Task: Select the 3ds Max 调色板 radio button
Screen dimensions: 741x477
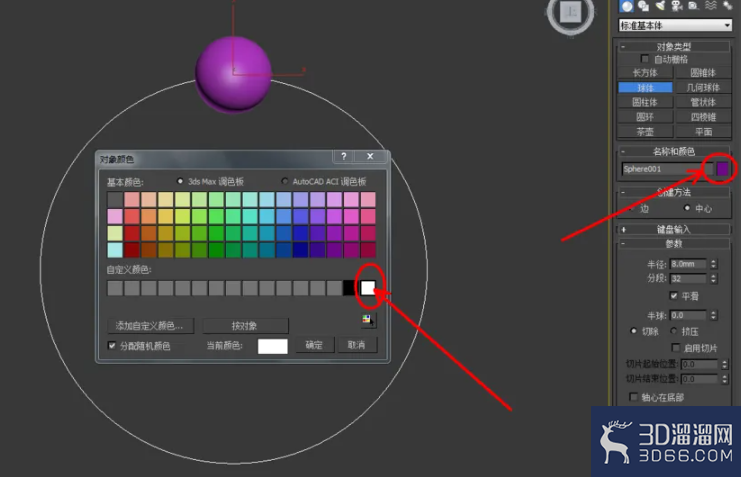Action: point(180,181)
